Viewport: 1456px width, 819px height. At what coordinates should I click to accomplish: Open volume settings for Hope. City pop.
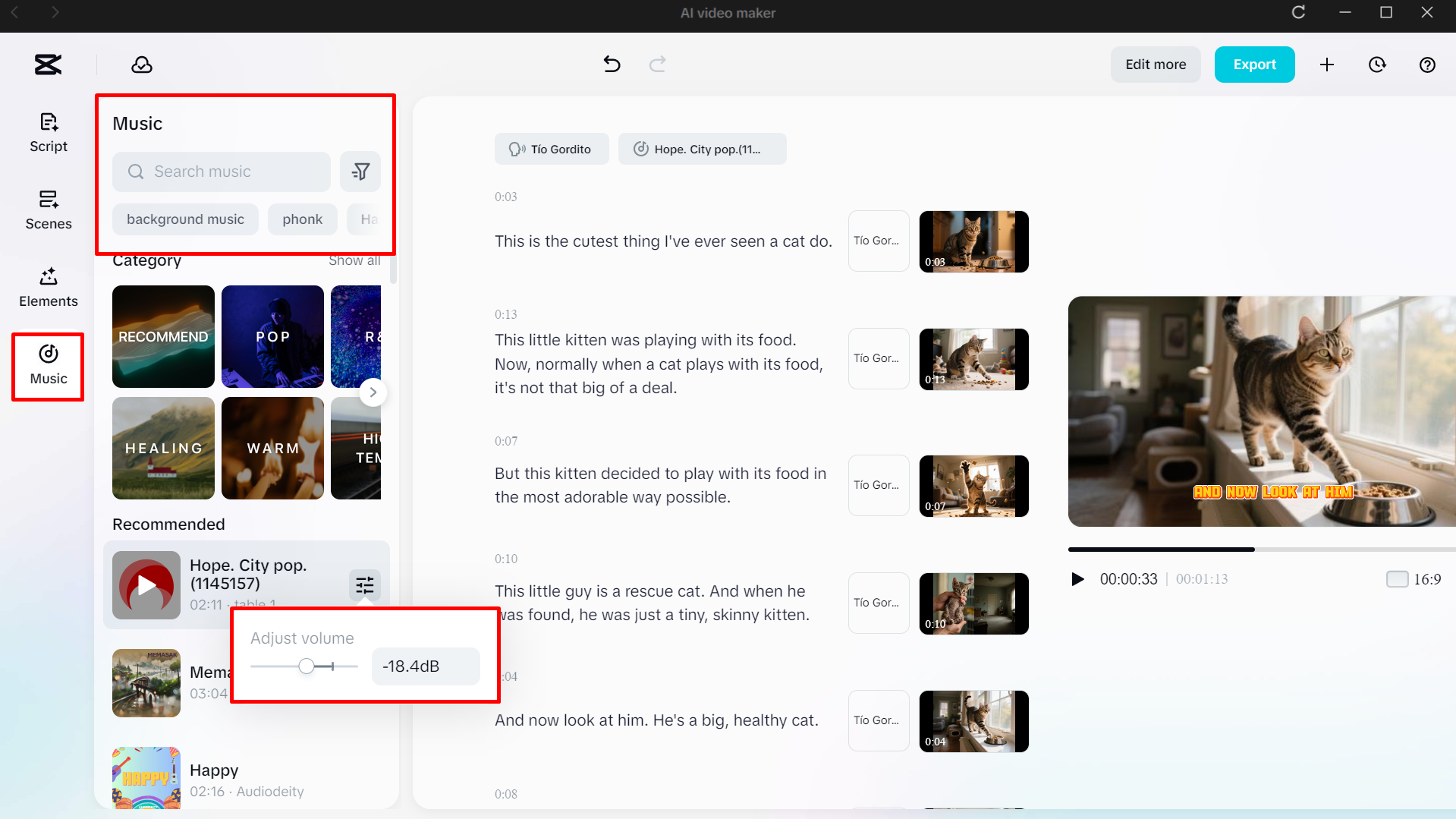click(x=365, y=584)
